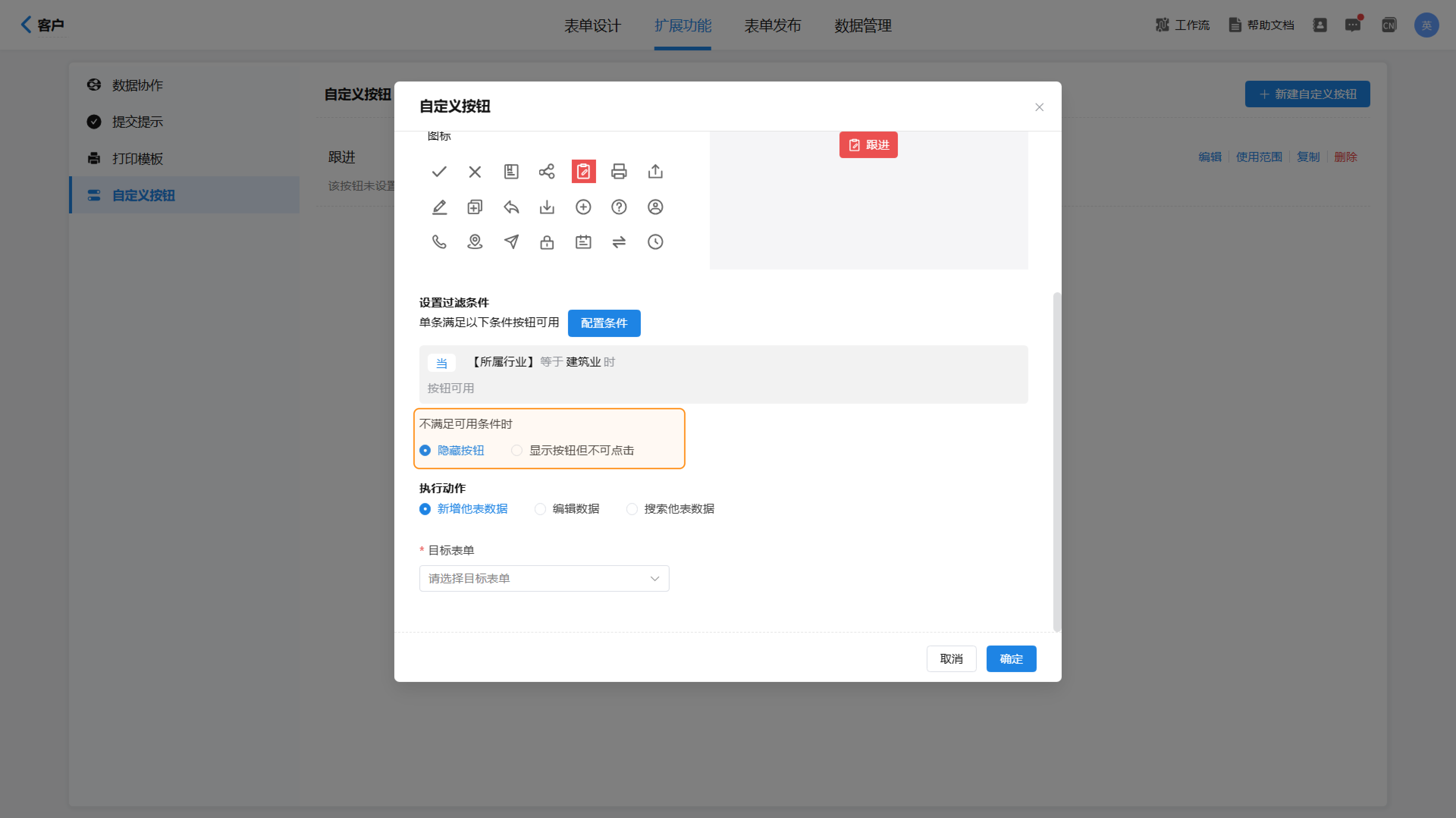Pick the book document icon
This screenshot has width=1456, height=818.
click(x=511, y=171)
